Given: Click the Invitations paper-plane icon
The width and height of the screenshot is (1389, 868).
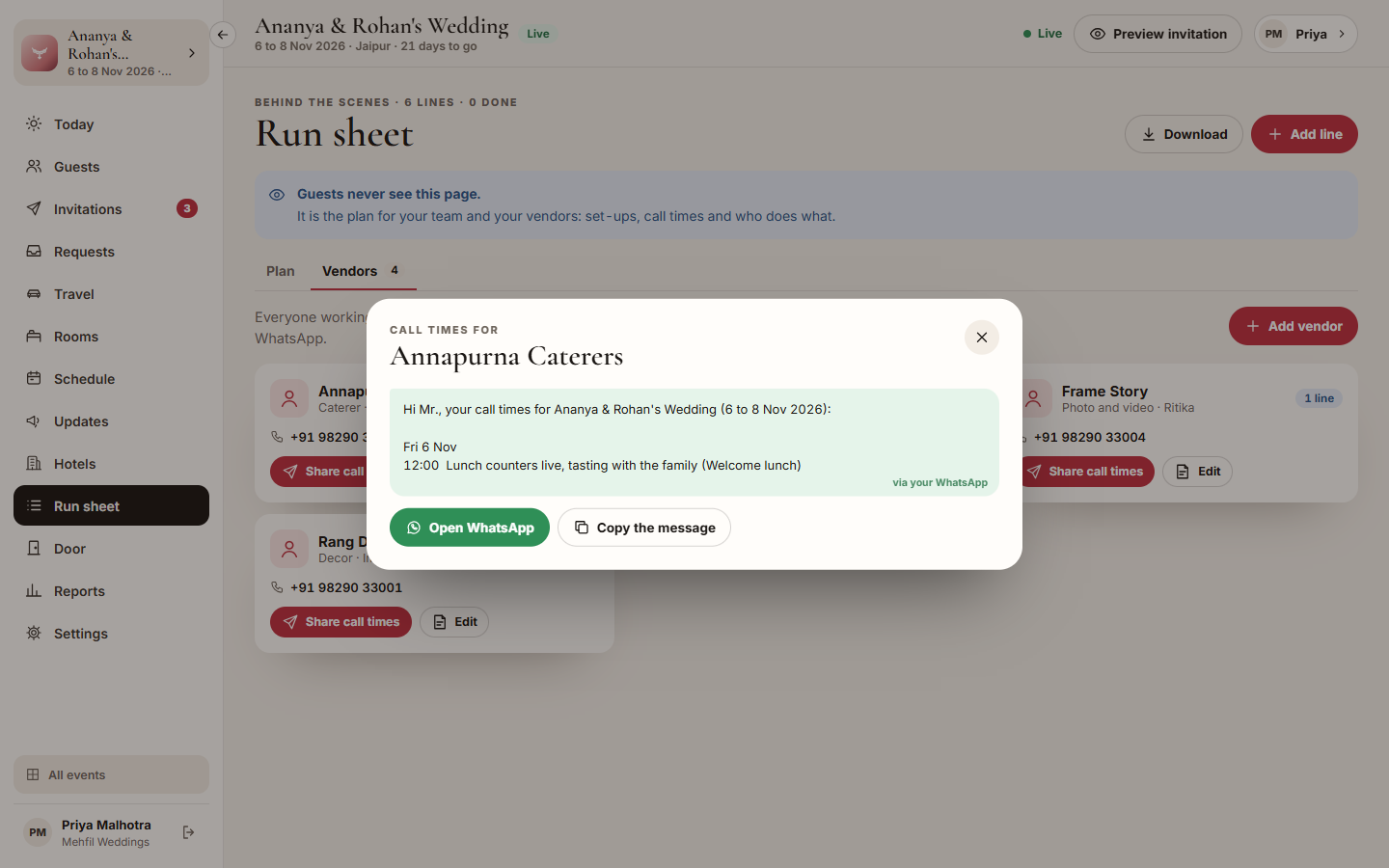Looking at the screenshot, I should (34, 208).
